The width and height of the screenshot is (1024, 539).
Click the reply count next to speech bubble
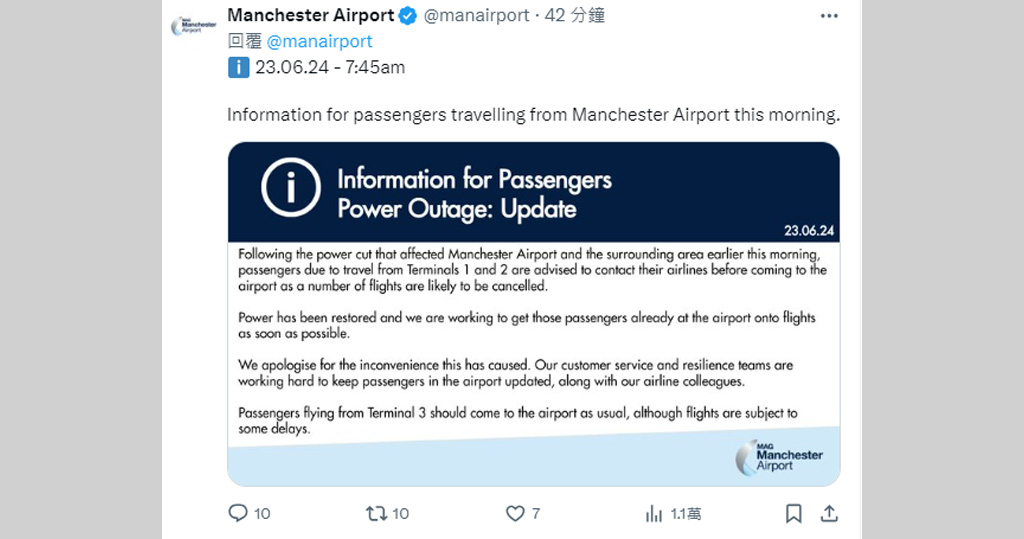point(262,513)
